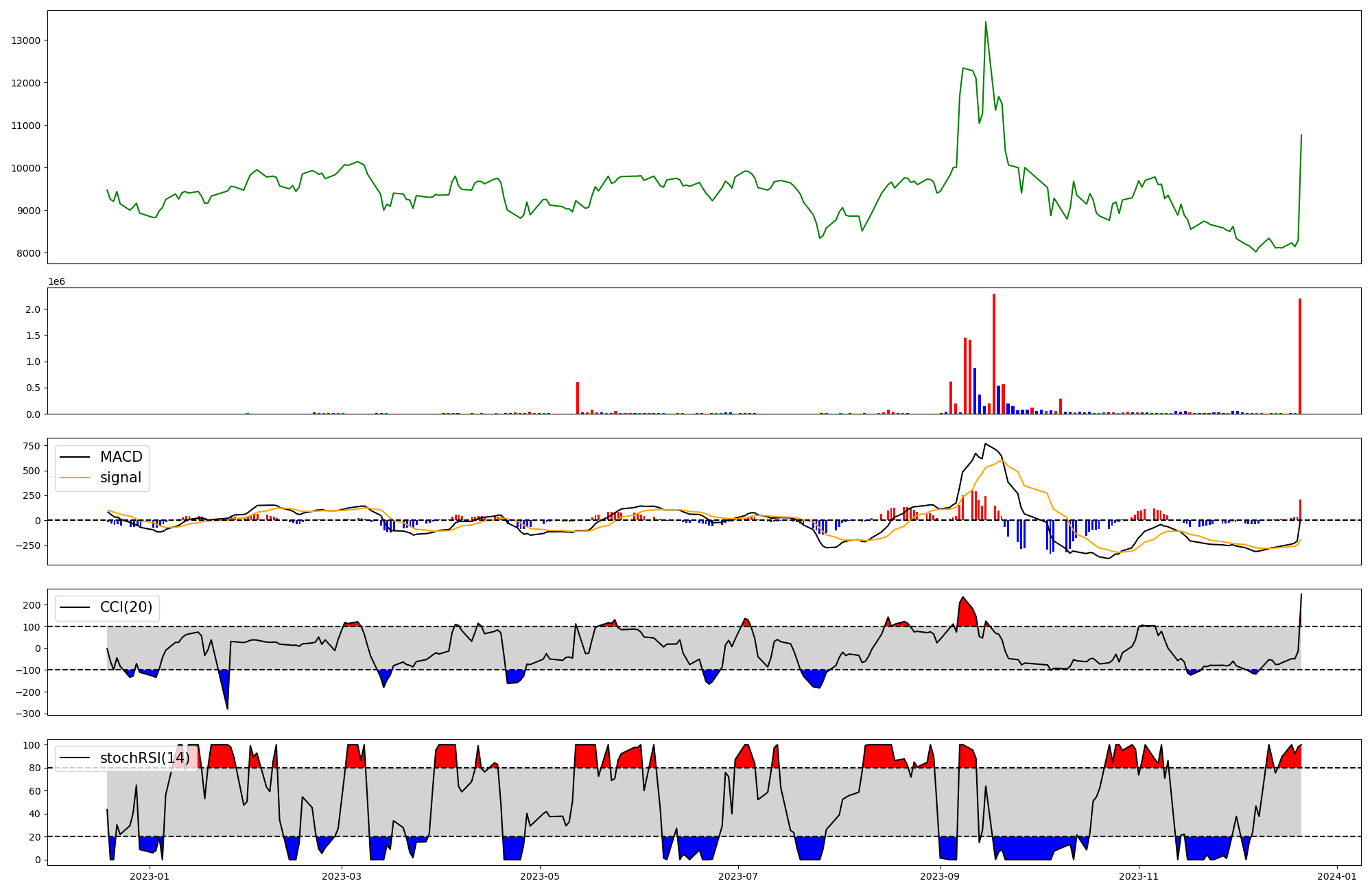The image size is (1372, 892).
Task: Click the 2023-11 date axis label
Action: tap(1139, 876)
